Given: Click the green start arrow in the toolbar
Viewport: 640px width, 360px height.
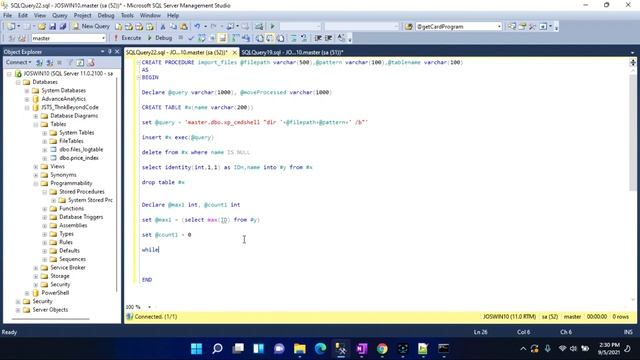Looking at the screenshot, I should tap(272, 27).
